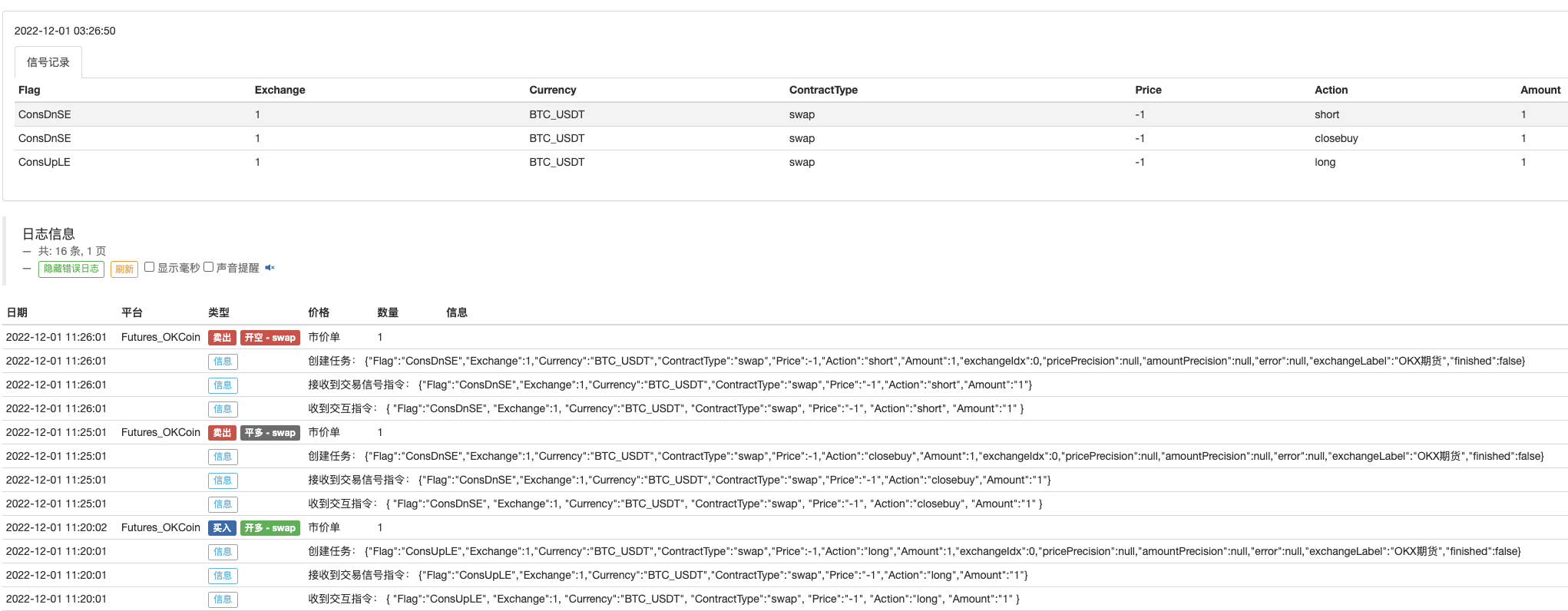The height and width of the screenshot is (611, 1568).
Task: Click the closebuy action cell
Action: pos(1336,138)
